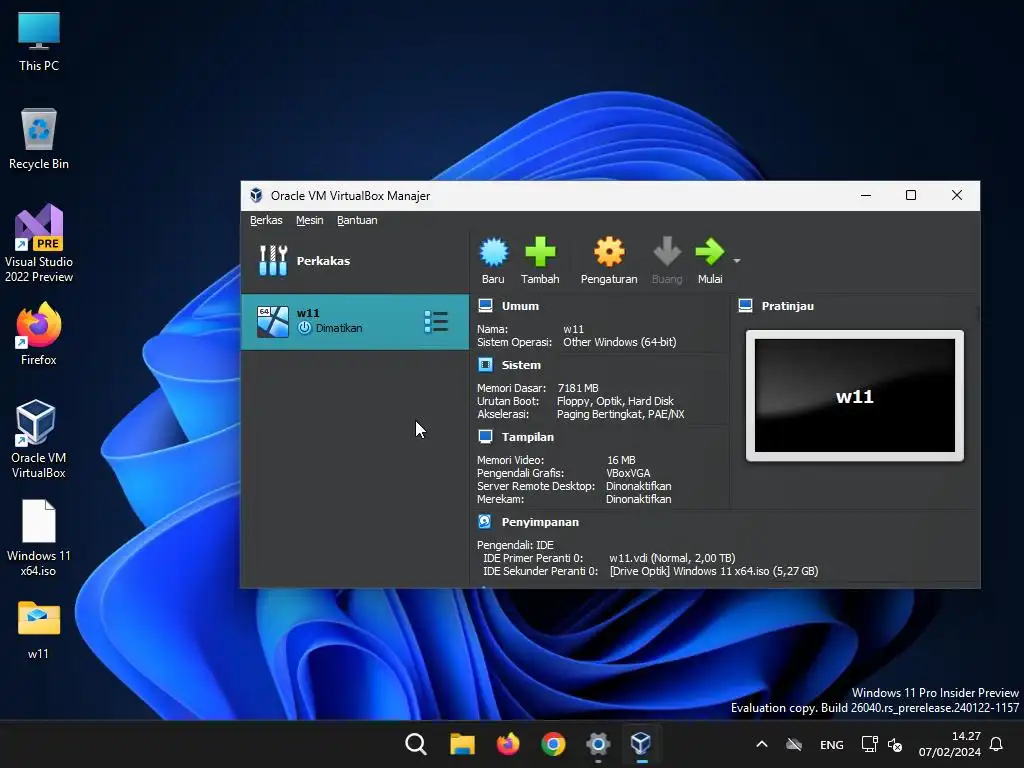Select the Perkakas tools item

click(x=355, y=261)
